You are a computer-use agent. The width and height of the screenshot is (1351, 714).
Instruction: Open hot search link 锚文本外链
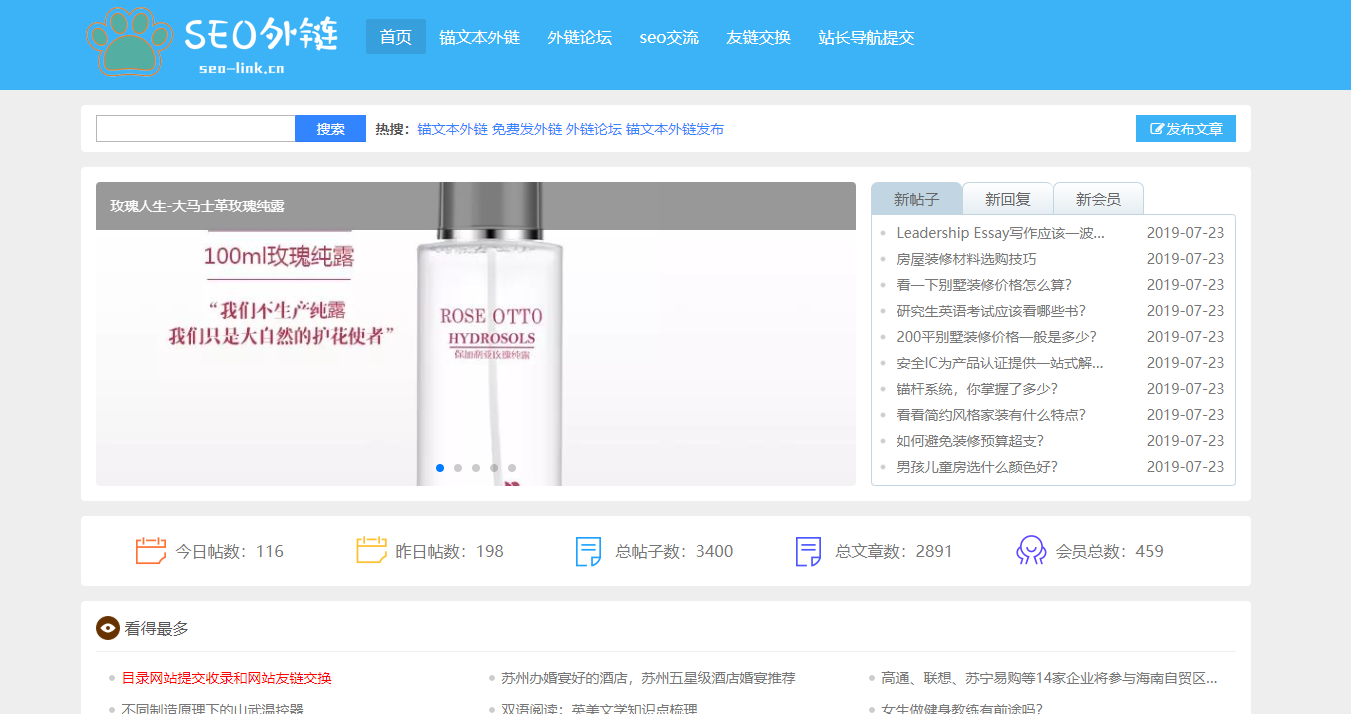coord(452,129)
